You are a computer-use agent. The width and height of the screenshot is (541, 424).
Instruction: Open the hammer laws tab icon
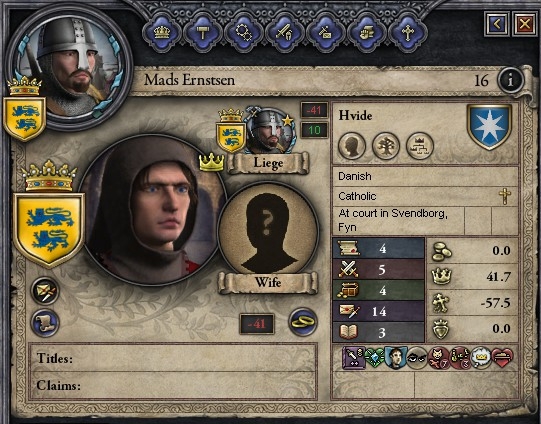pos(203,33)
